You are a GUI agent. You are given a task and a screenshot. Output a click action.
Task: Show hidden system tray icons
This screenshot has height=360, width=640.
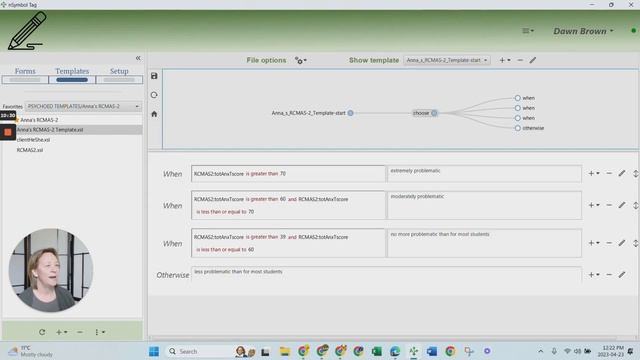pos(540,351)
